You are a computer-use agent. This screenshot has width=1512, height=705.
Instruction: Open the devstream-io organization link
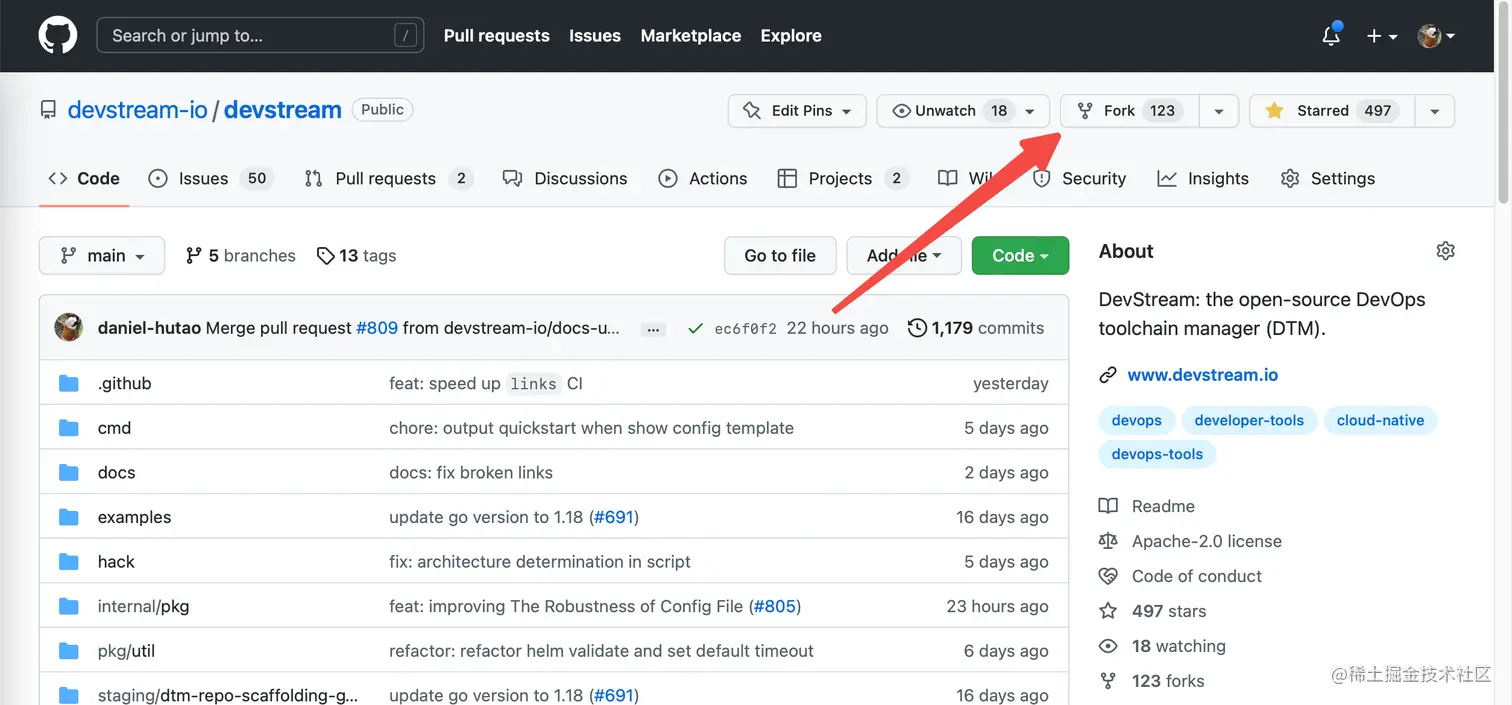137,110
